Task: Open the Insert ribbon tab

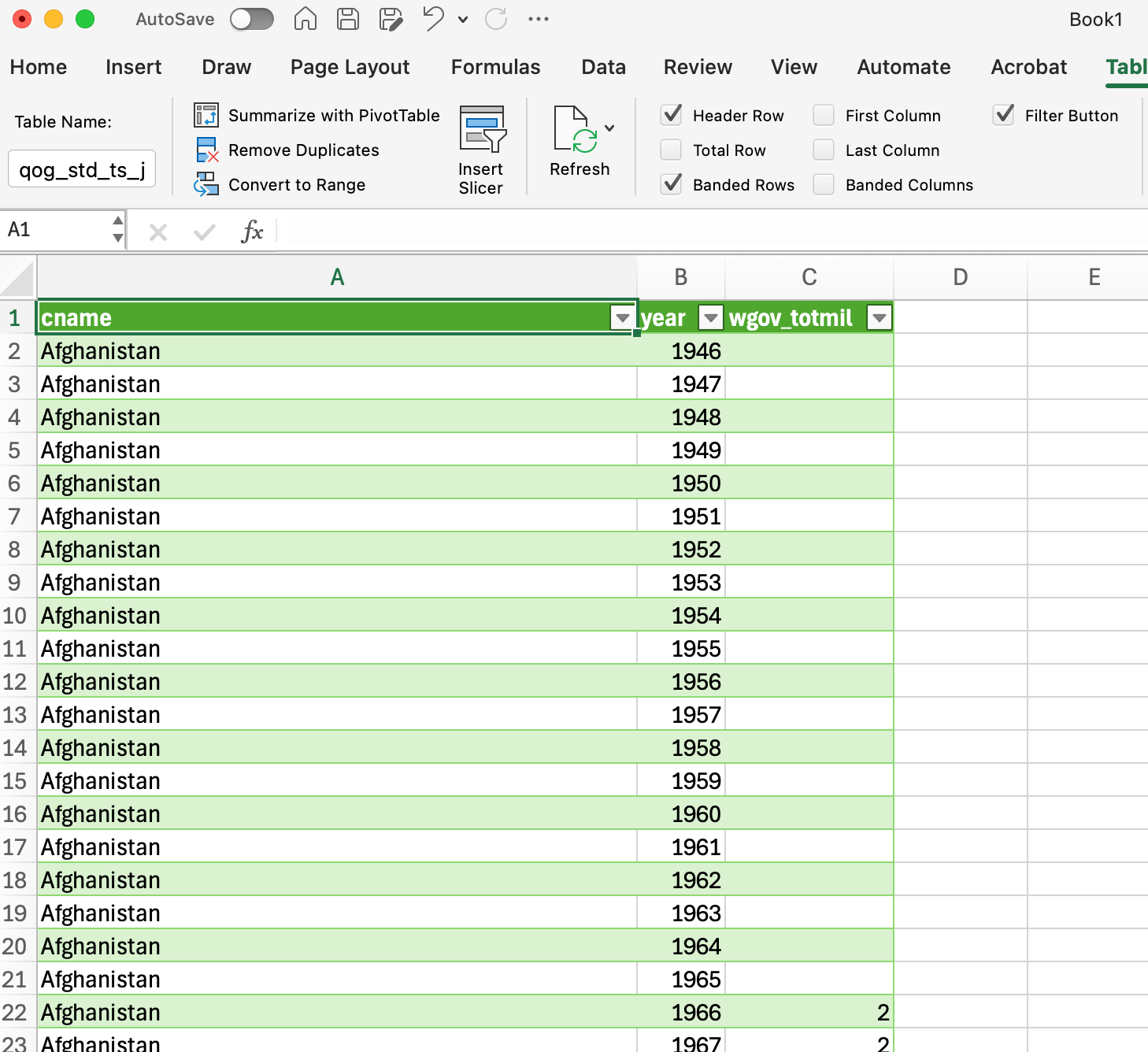Action: pos(134,67)
